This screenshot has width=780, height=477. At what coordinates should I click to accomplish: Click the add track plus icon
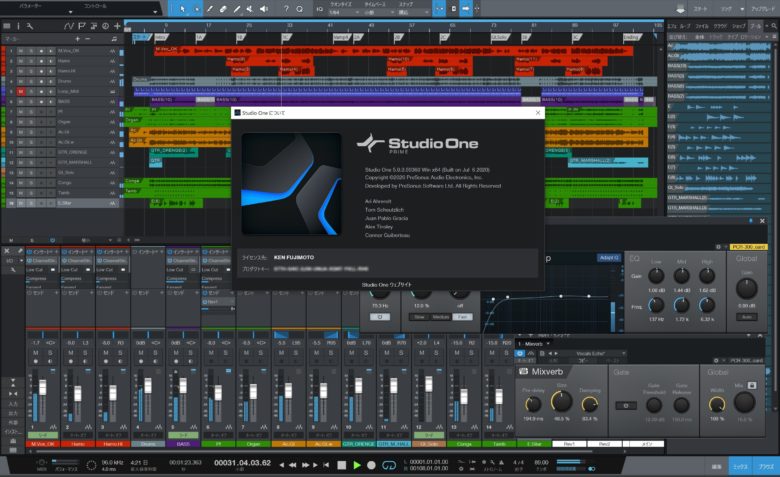(117, 26)
